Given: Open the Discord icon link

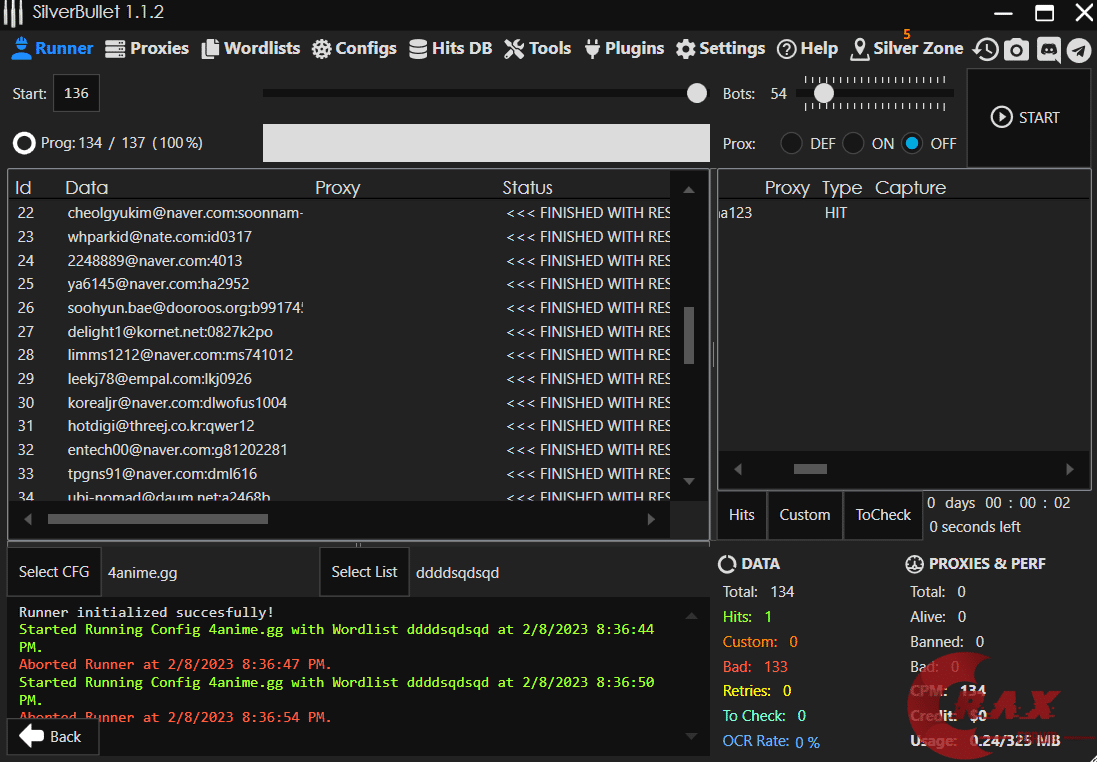Looking at the screenshot, I should pos(1048,50).
